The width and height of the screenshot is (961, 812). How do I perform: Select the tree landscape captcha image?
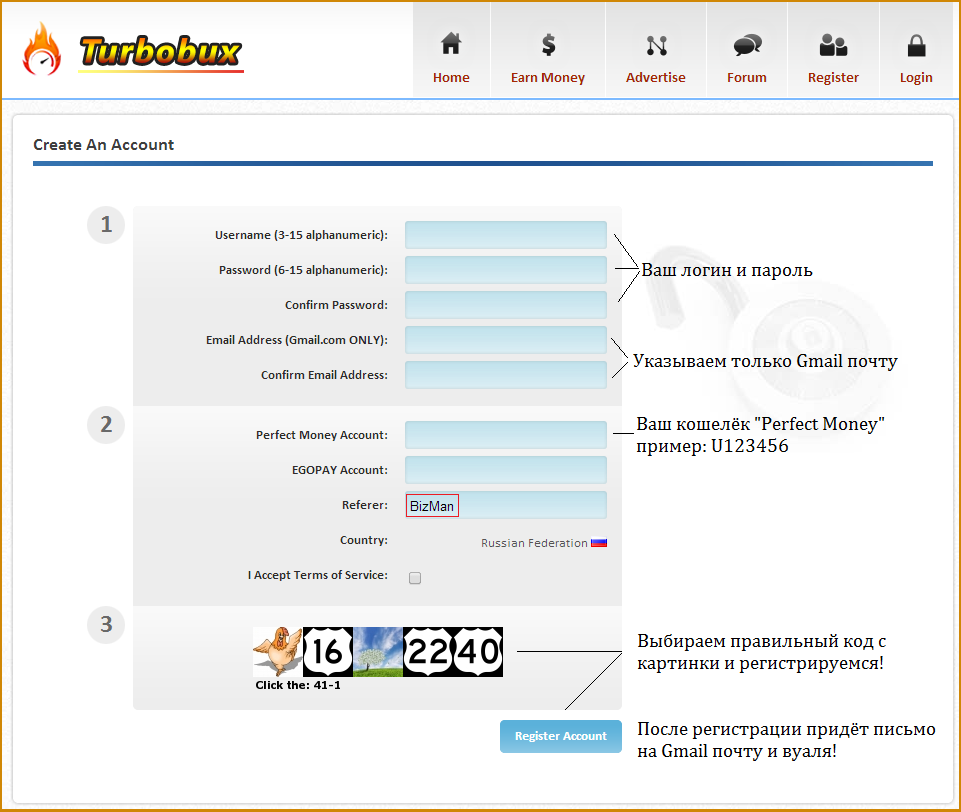pyautogui.click(x=378, y=651)
